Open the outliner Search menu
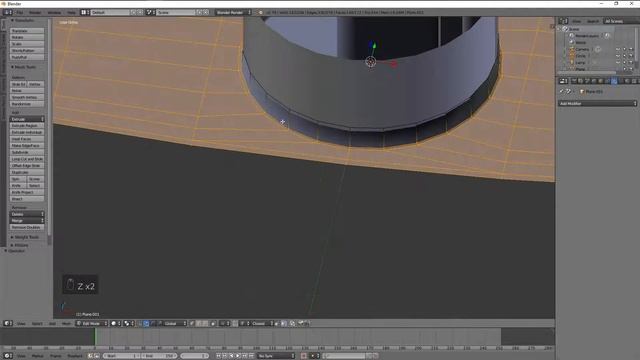This screenshot has height=360, width=640. (x=593, y=21)
